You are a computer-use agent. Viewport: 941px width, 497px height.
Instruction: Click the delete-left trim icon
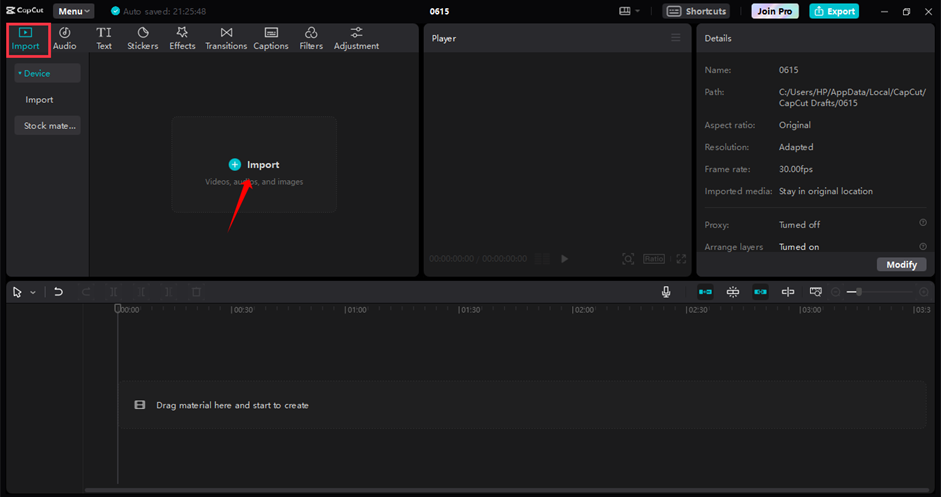[141, 292]
